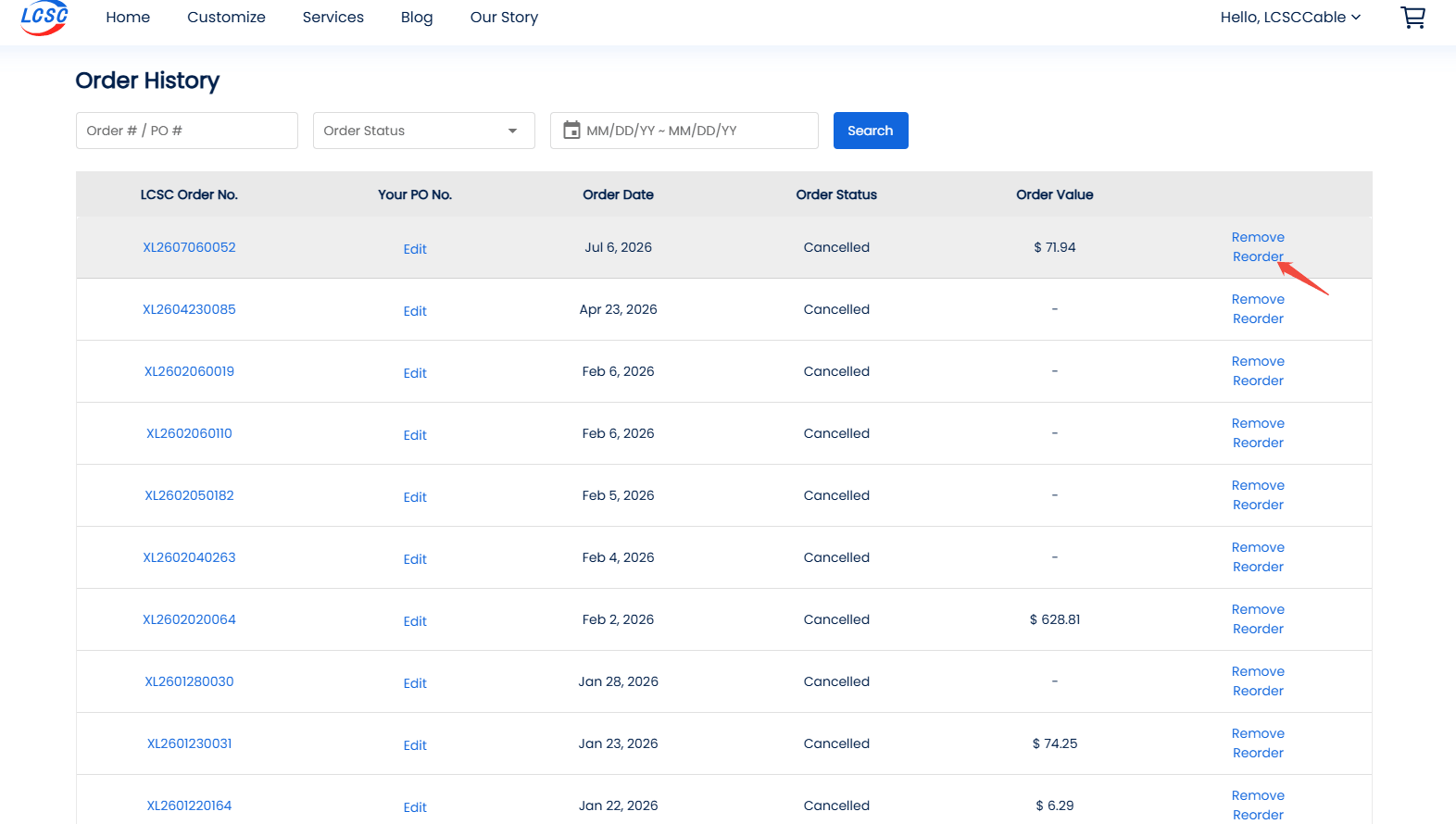The height and width of the screenshot is (824, 1456).
Task: Click the Apr 23, 2026 order date
Action: [x=618, y=309]
